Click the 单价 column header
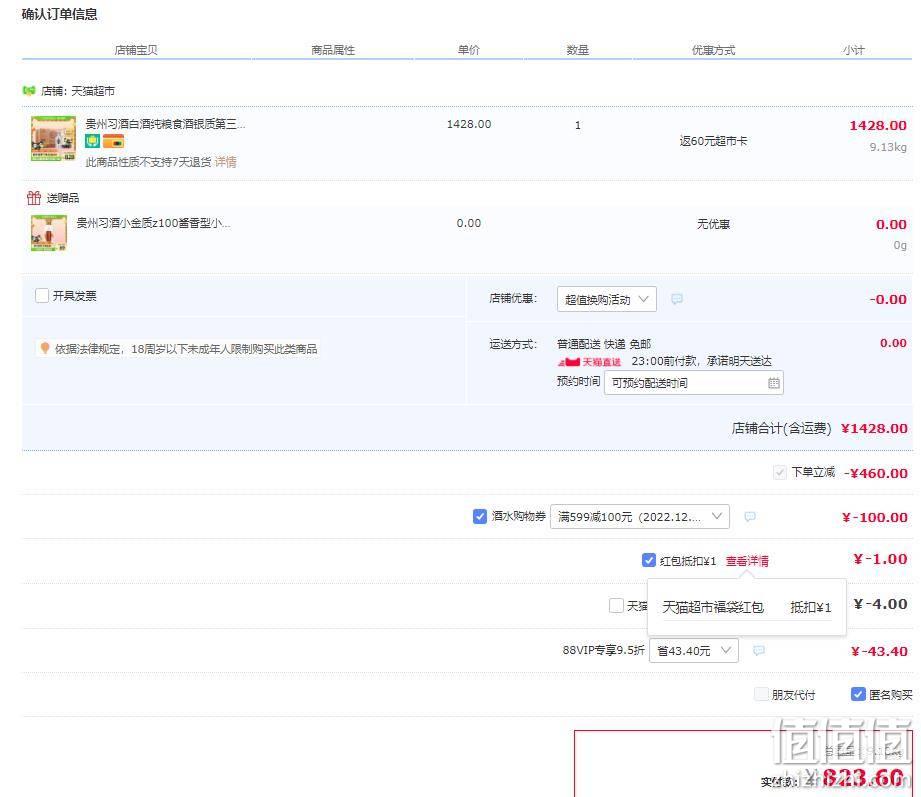The height and width of the screenshot is (797, 921). point(469,50)
